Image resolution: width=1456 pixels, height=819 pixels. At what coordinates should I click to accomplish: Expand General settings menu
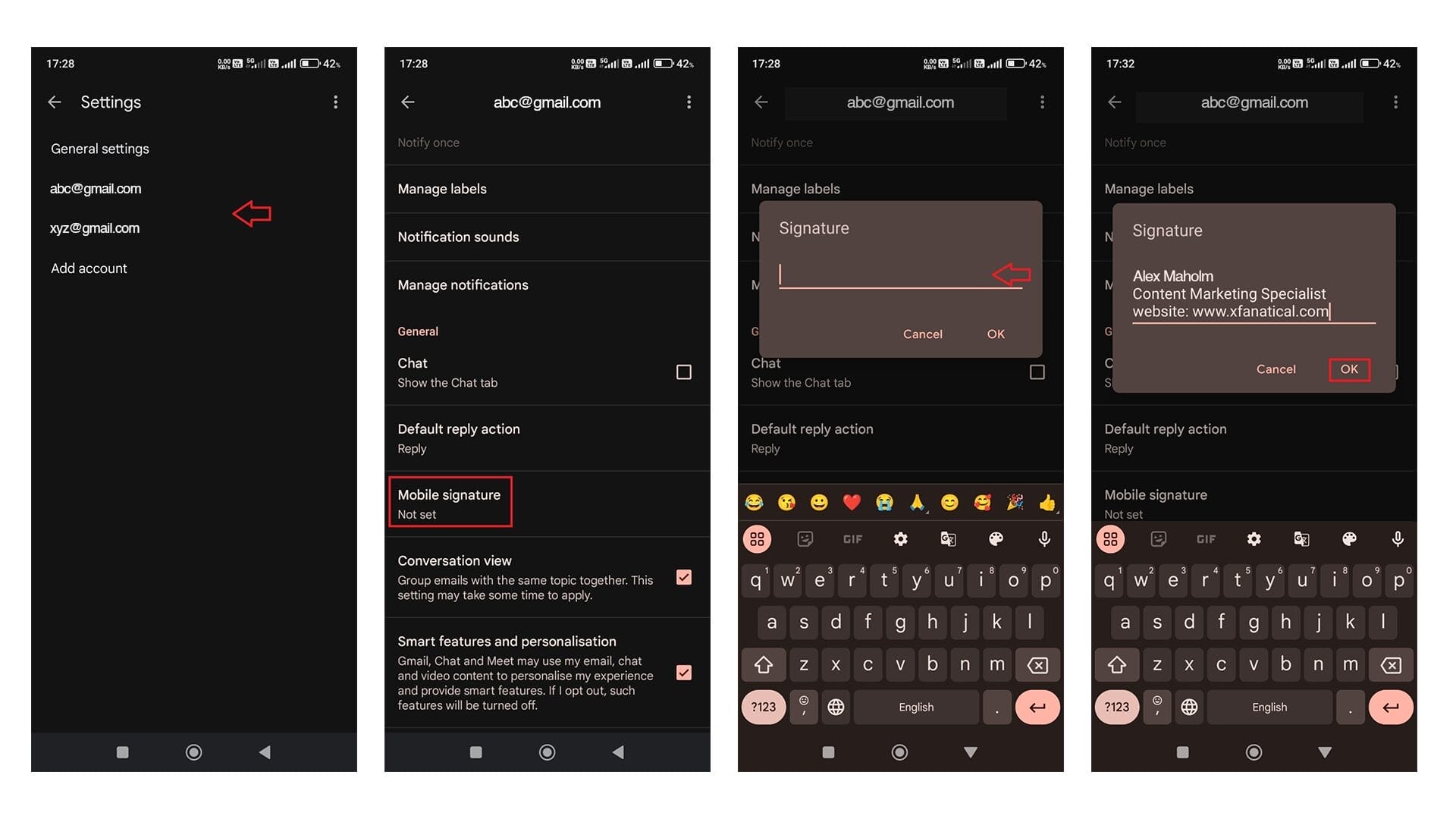tap(99, 148)
